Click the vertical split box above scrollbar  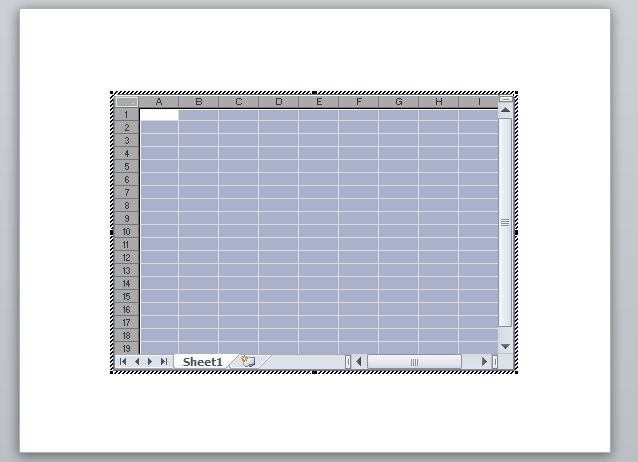505,98
